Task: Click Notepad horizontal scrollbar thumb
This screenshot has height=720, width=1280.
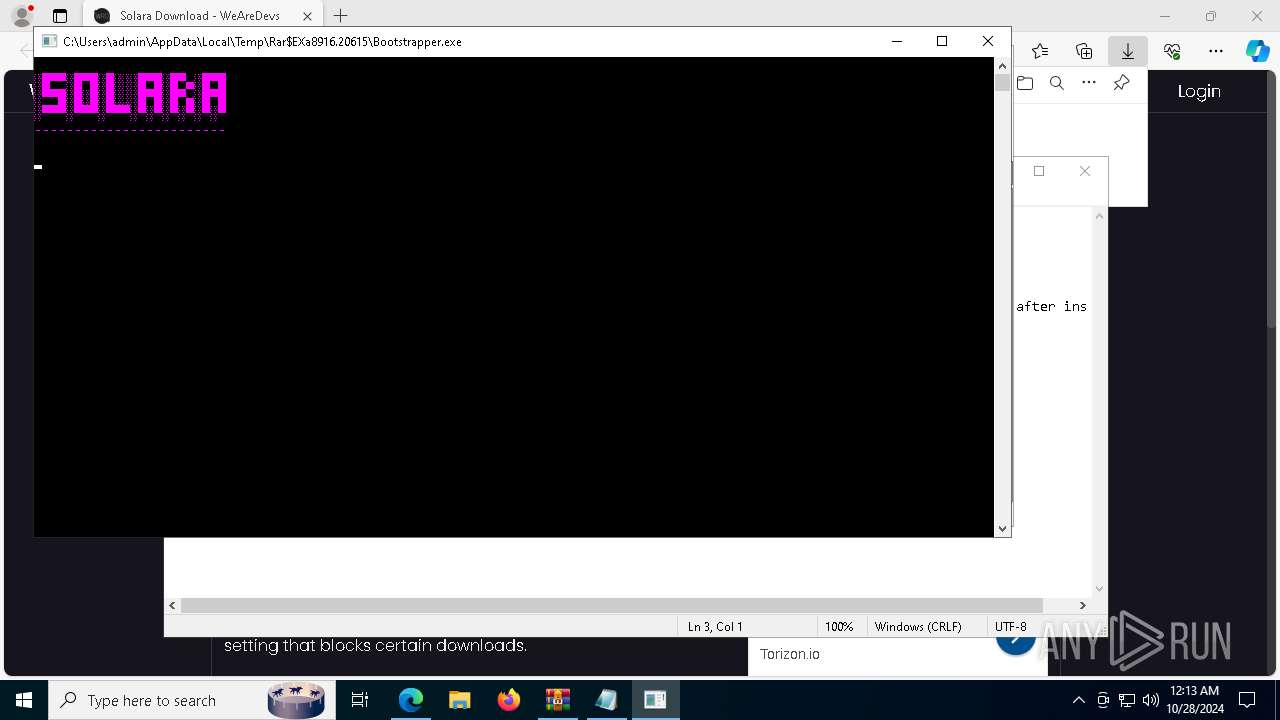Action: tap(612, 605)
